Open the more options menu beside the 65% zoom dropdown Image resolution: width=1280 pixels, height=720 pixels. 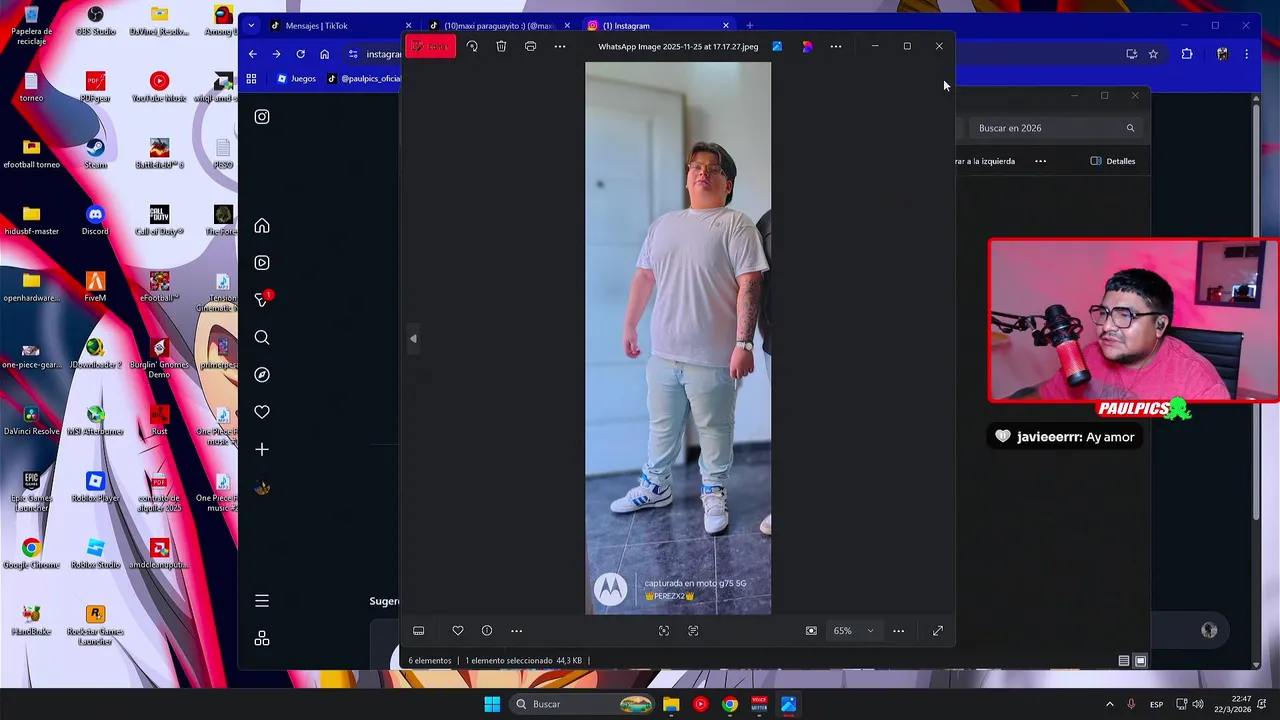click(898, 631)
